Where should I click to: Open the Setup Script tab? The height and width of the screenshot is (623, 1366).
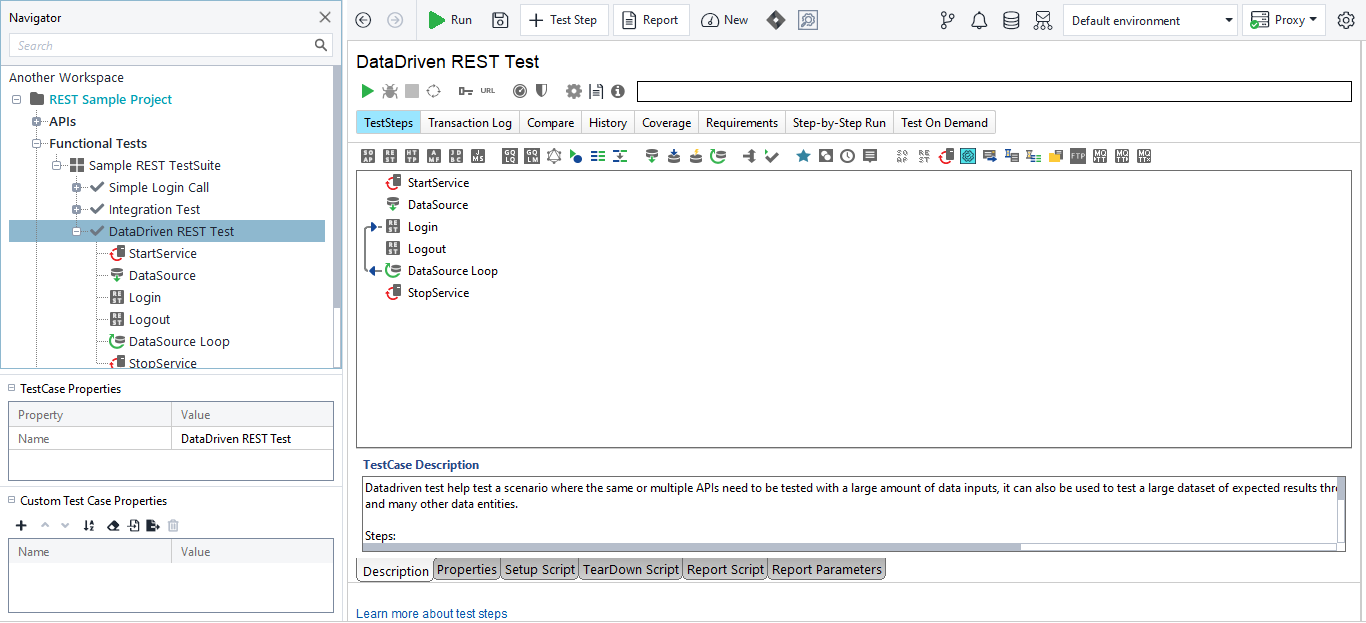pos(539,570)
